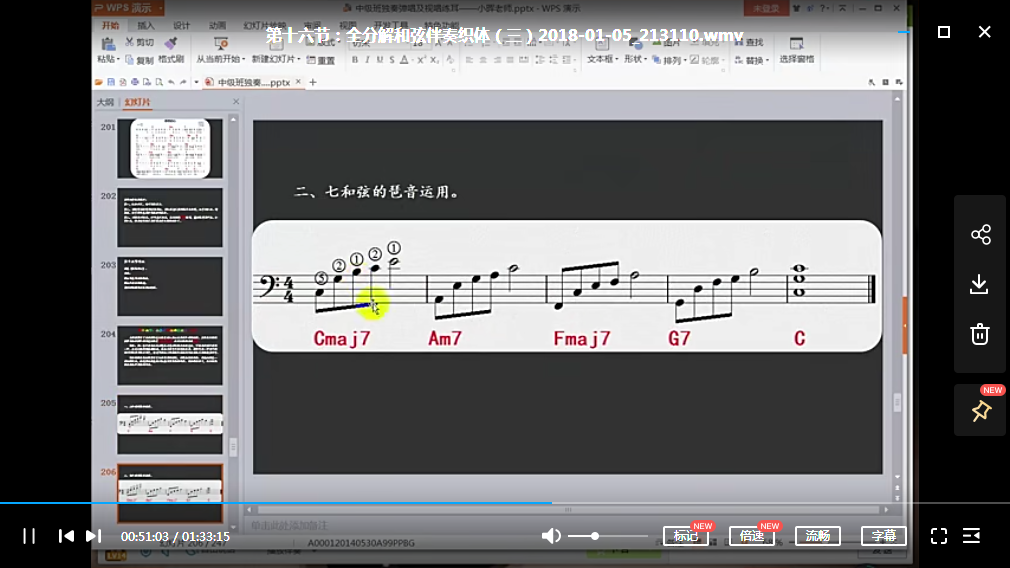The width and height of the screenshot is (1010, 568).
Task: Click the 粘贴 paste icon
Action: tap(108, 44)
